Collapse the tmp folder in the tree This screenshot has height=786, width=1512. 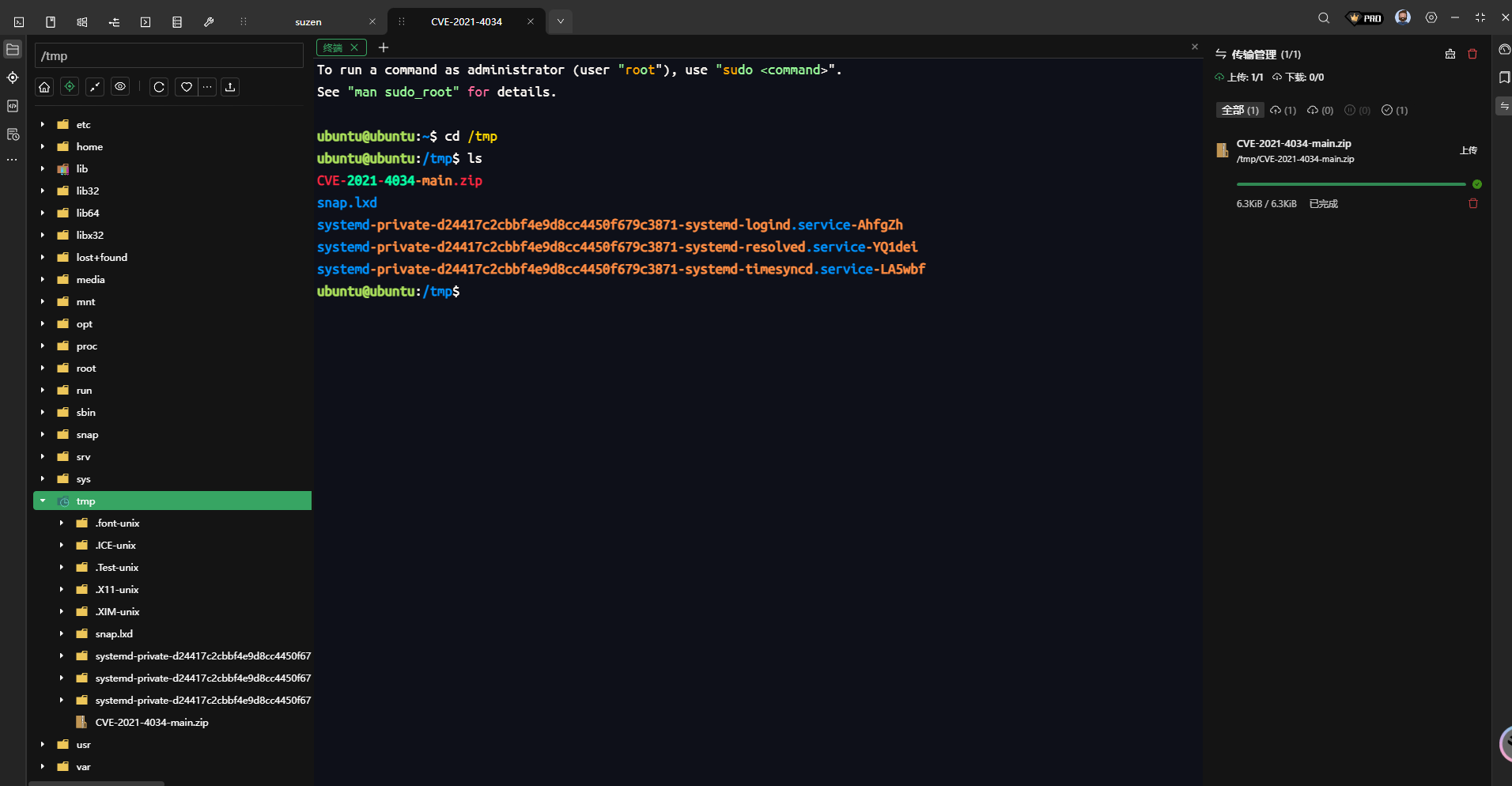point(43,501)
